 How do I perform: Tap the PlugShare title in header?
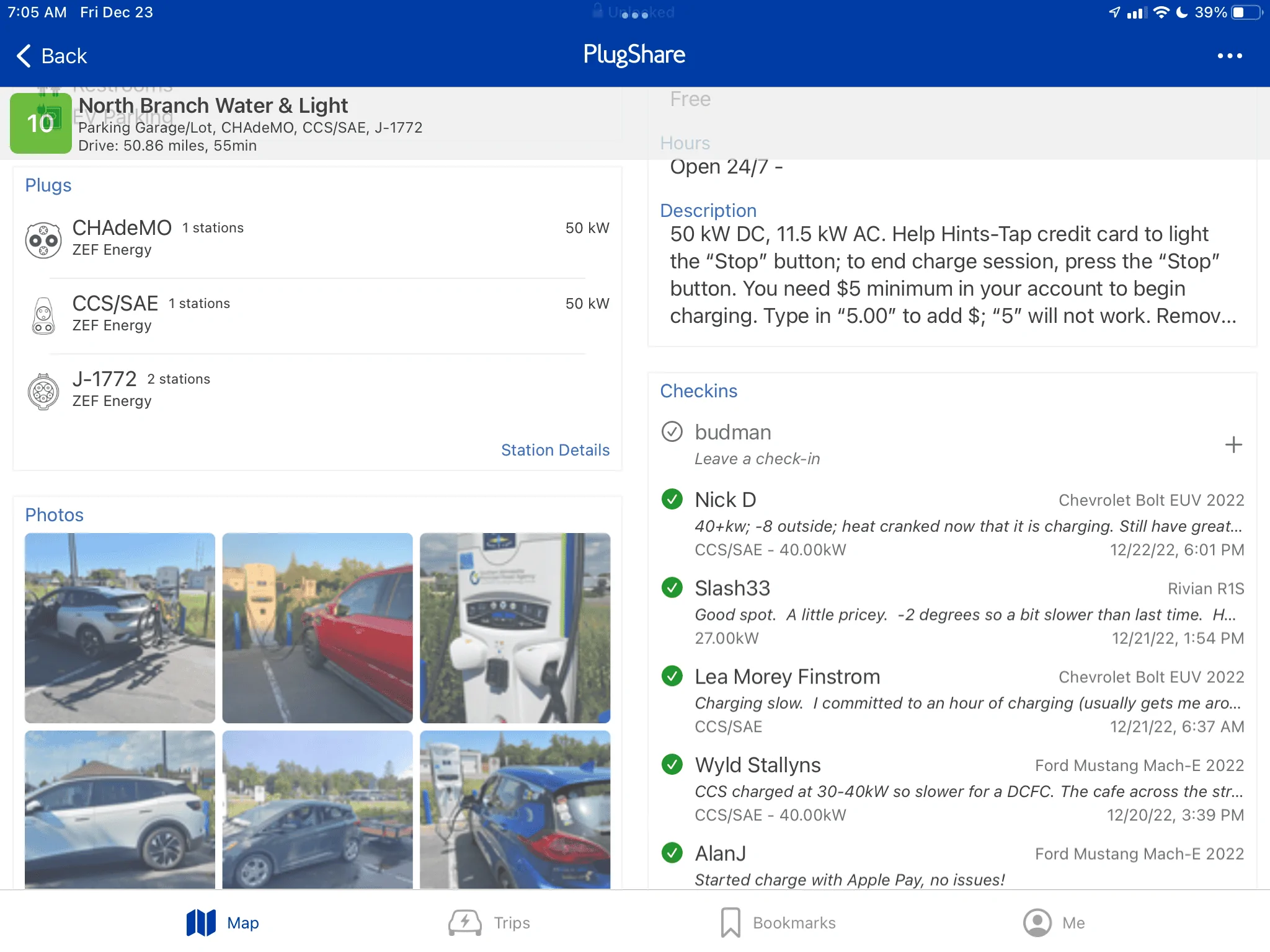click(634, 55)
